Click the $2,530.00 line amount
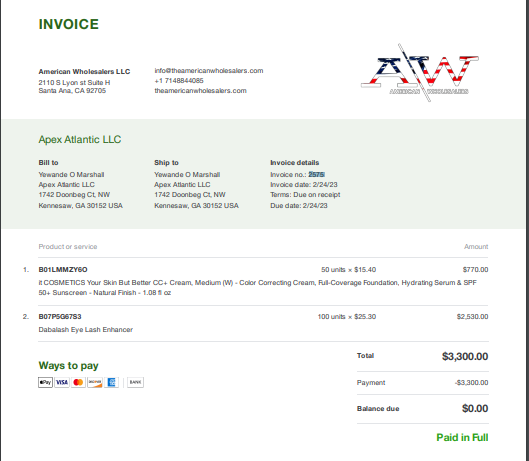The image size is (529, 461). pyautogui.click(x=472, y=317)
